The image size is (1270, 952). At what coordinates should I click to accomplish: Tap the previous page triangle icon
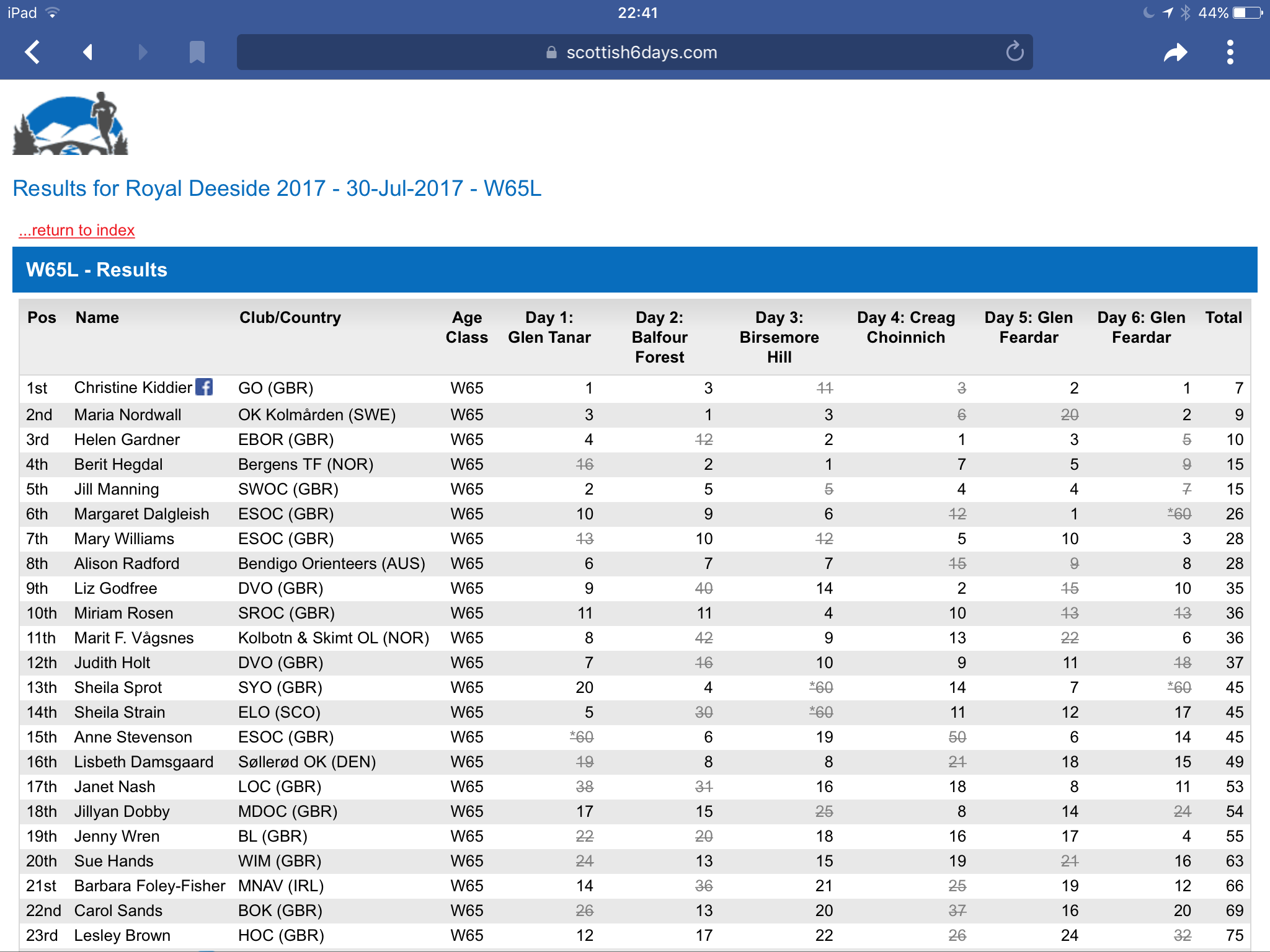point(88,52)
